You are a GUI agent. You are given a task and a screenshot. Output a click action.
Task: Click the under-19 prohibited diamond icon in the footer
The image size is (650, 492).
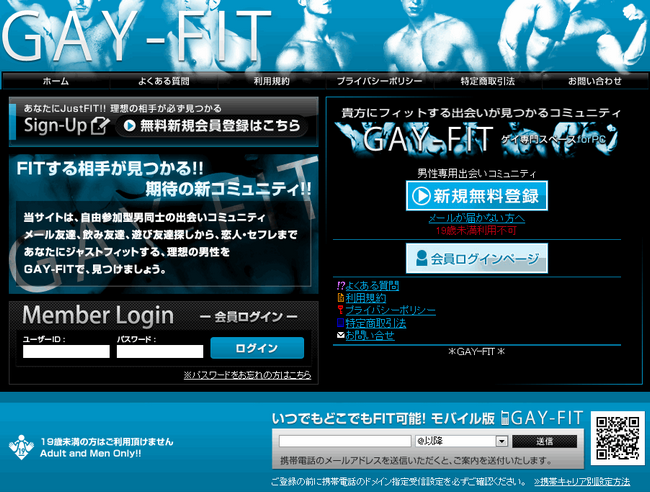(x=21, y=447)
